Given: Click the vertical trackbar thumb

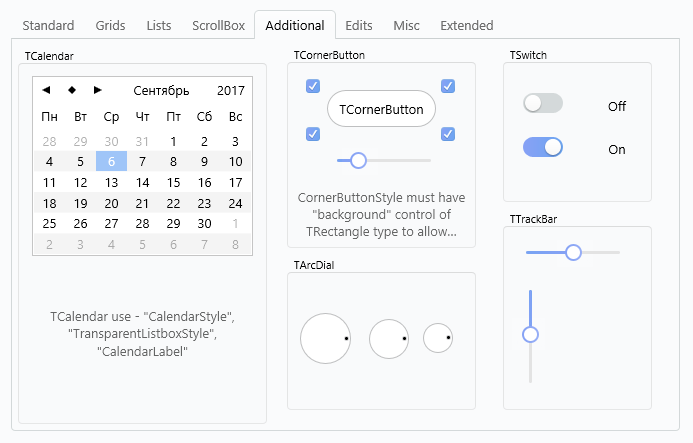Looking at the screenshot, I should [x=530, y=335].
